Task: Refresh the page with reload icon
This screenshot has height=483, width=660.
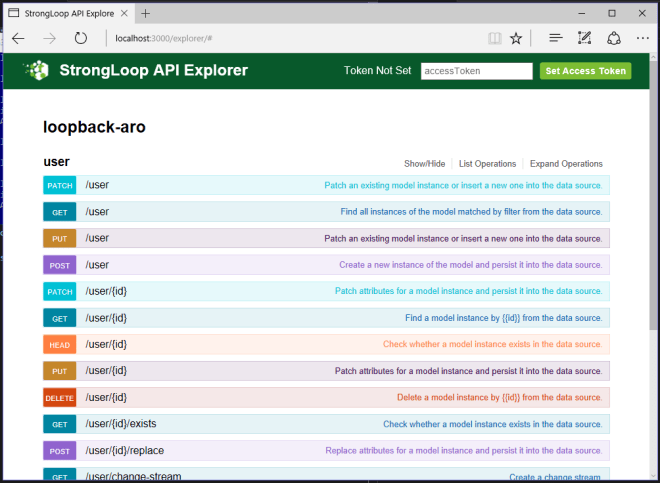Action: click(x=80, y=38)
